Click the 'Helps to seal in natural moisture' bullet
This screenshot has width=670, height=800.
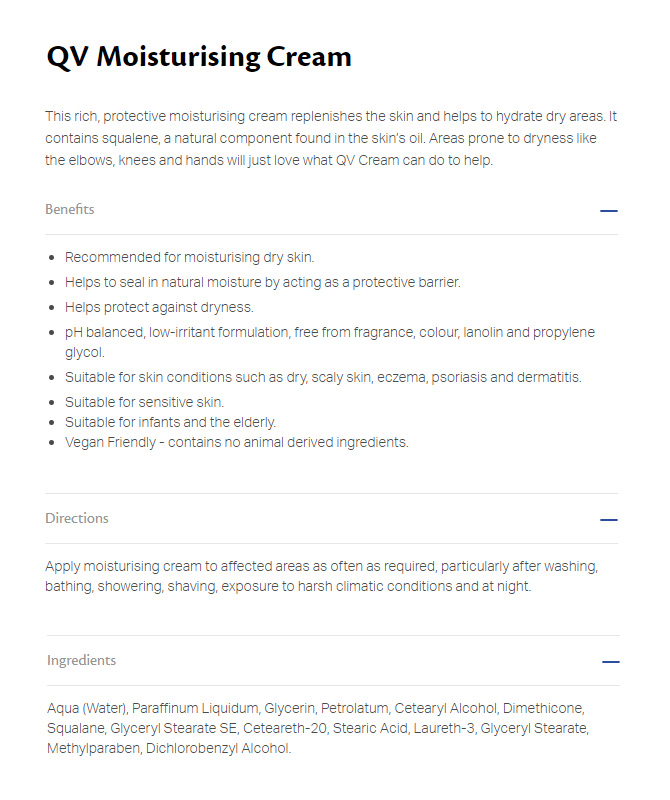point(262,282)
